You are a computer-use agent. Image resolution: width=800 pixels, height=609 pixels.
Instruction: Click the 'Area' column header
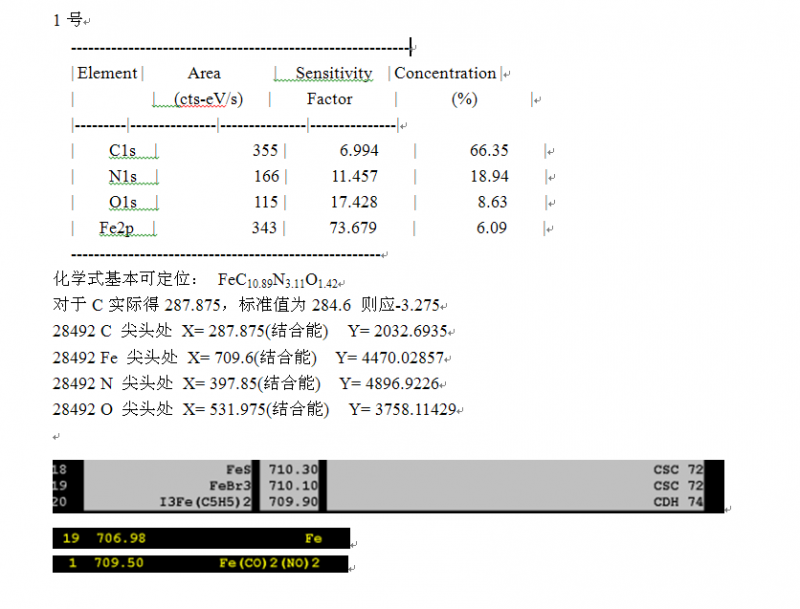[204, 73]
